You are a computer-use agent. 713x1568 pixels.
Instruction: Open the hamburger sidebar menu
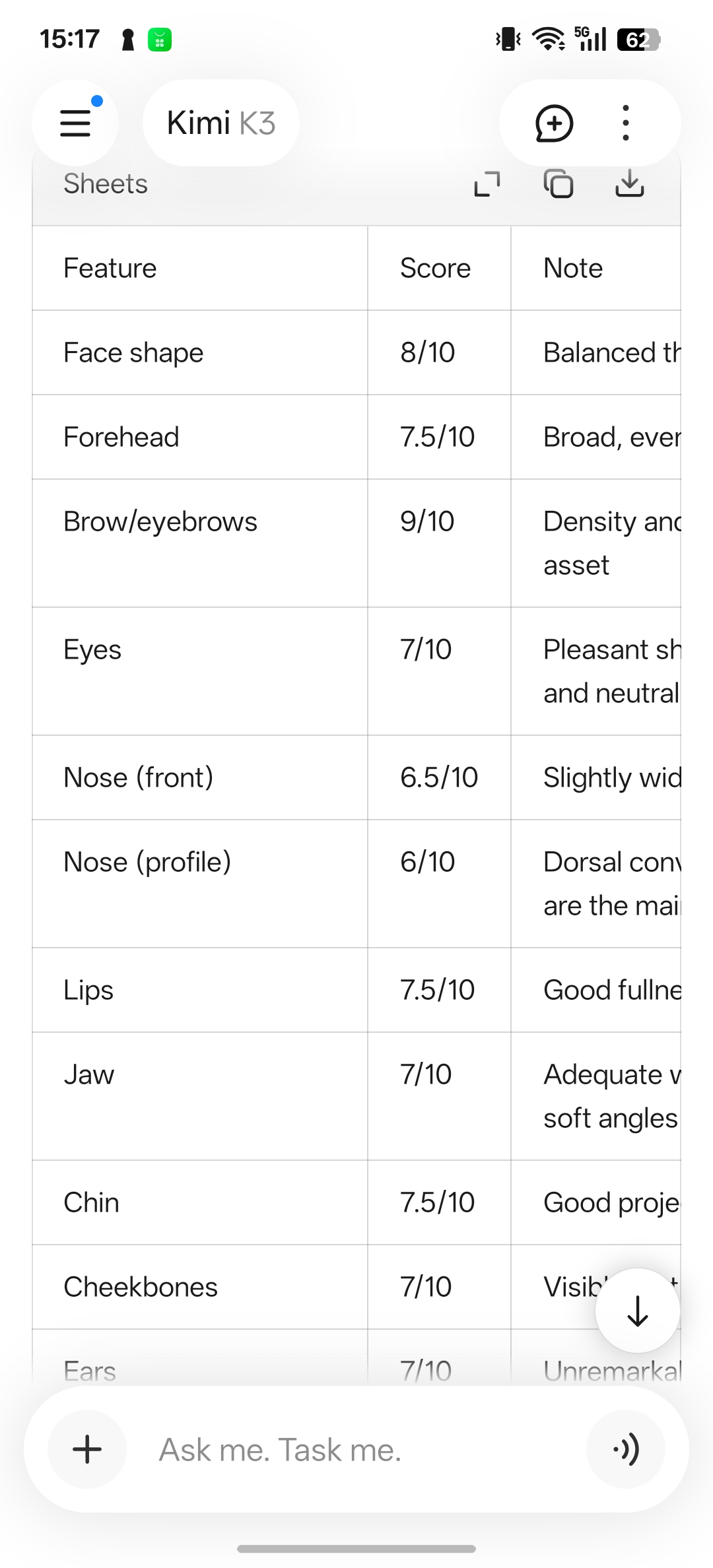[x=75, y=123]
